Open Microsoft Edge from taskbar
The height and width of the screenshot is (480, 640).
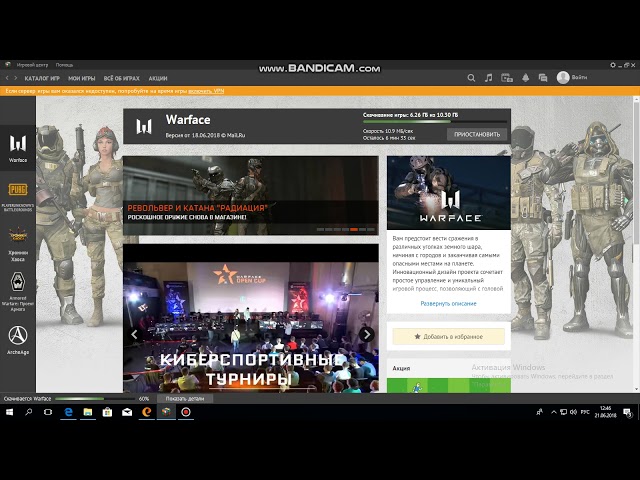point(68,412)
